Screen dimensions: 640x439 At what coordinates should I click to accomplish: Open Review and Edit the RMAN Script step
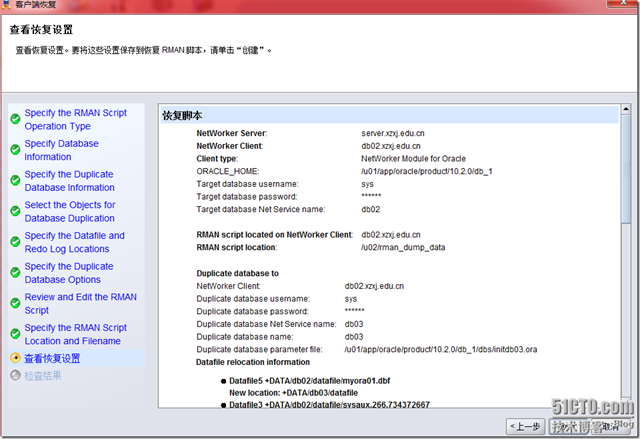click(80, 303)
